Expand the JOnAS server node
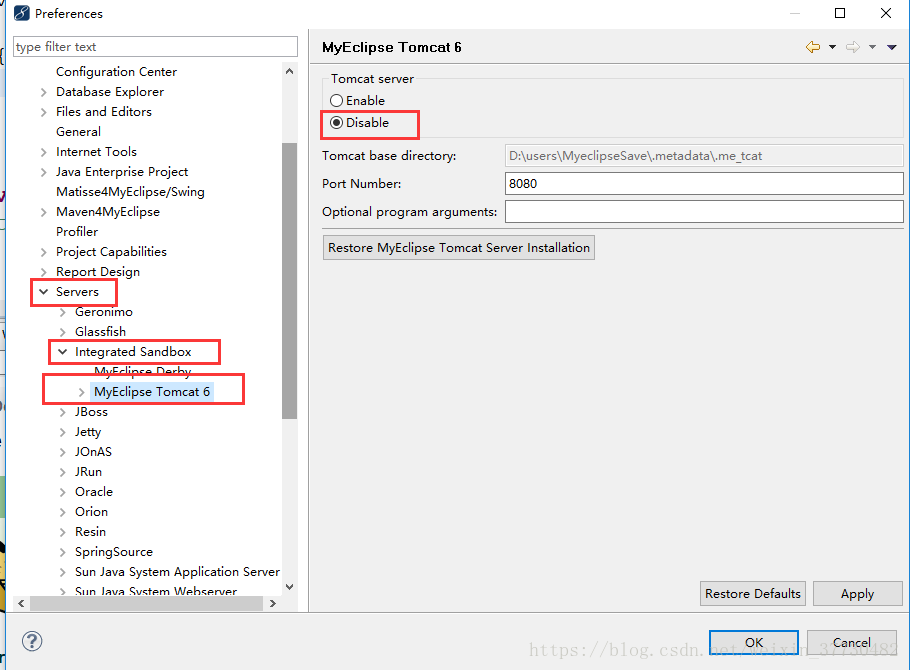This screenshot has width=910, height=670. tap(63, 452)
